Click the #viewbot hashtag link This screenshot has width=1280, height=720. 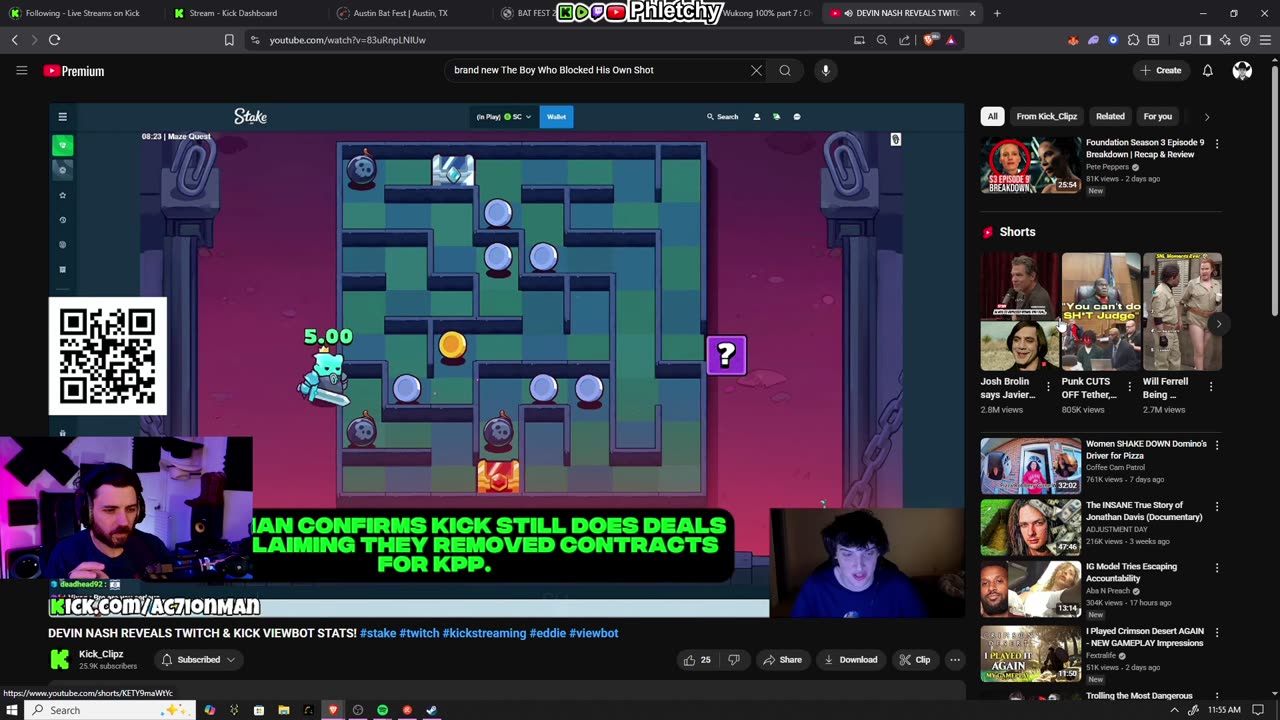point(594,633)
